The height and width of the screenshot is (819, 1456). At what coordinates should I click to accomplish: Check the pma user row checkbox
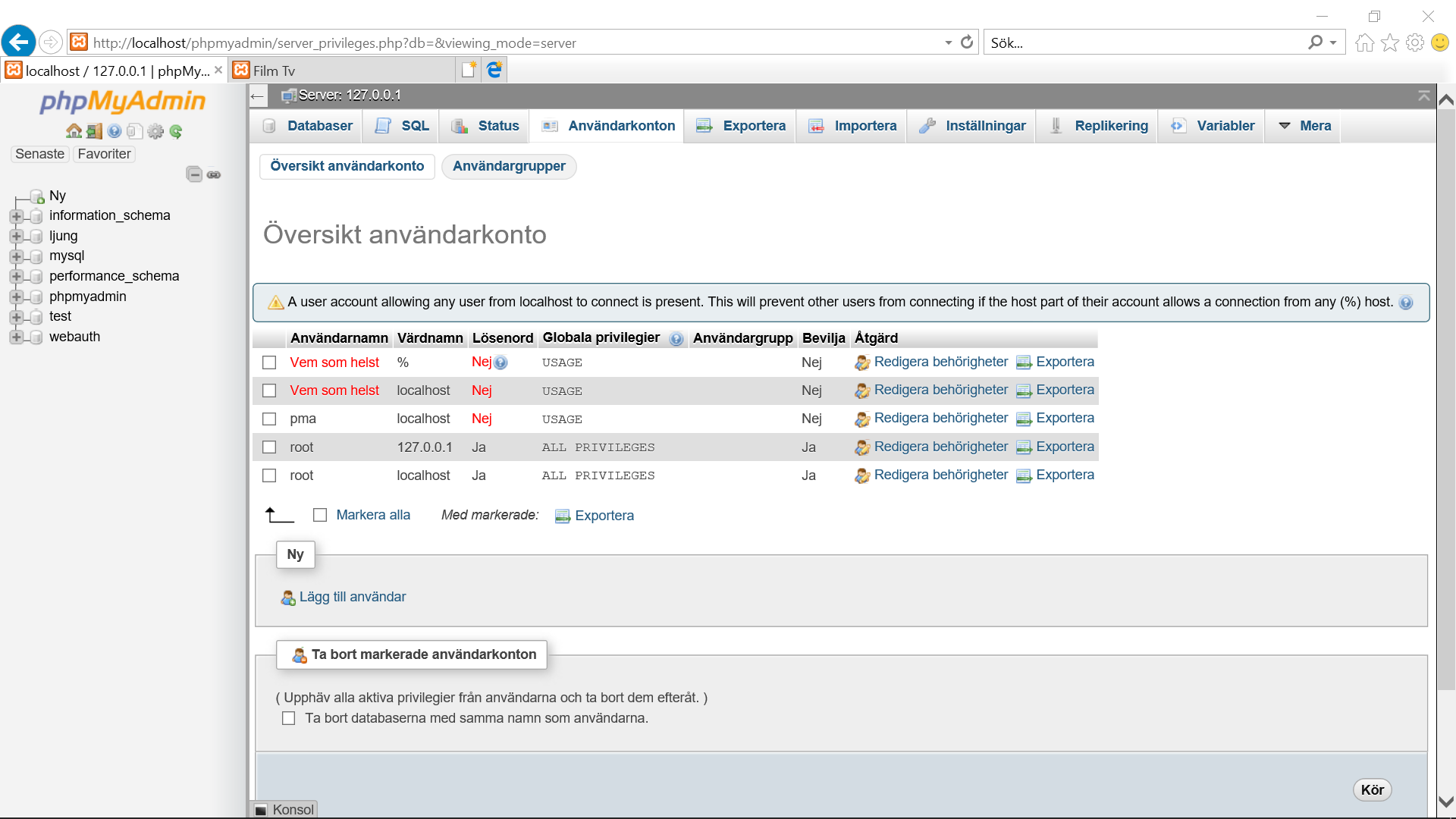coord(269,419)
